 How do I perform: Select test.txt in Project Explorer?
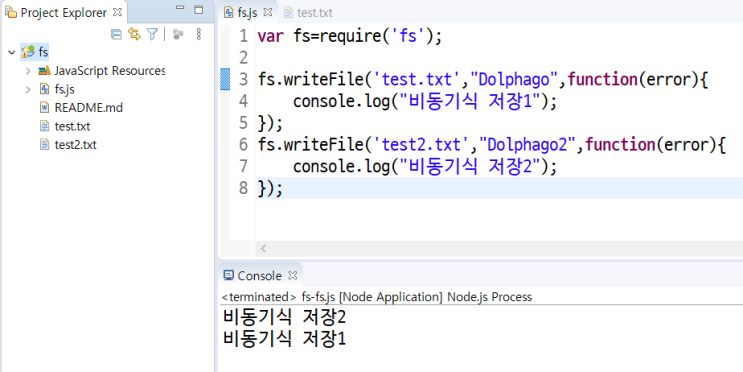coord(72,127)
